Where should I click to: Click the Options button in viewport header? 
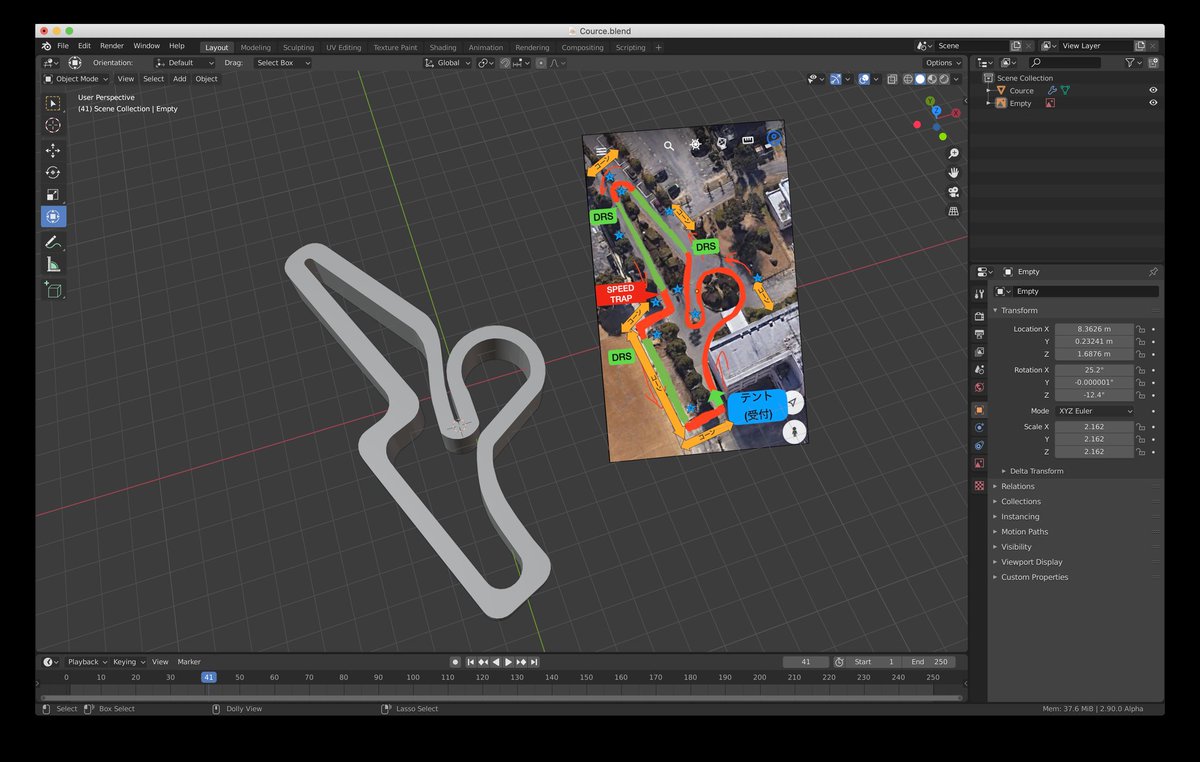943,63
